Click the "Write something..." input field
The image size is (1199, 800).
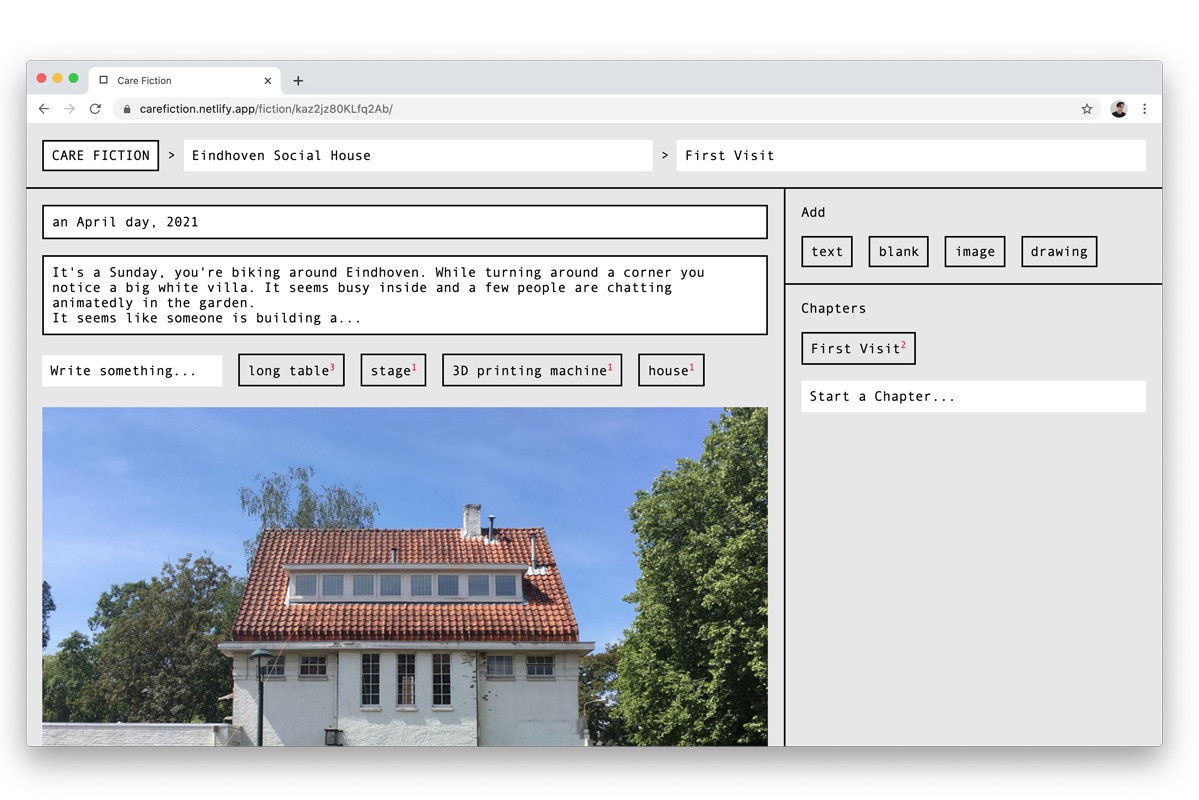pyautogui.click(x=132, y=371)
